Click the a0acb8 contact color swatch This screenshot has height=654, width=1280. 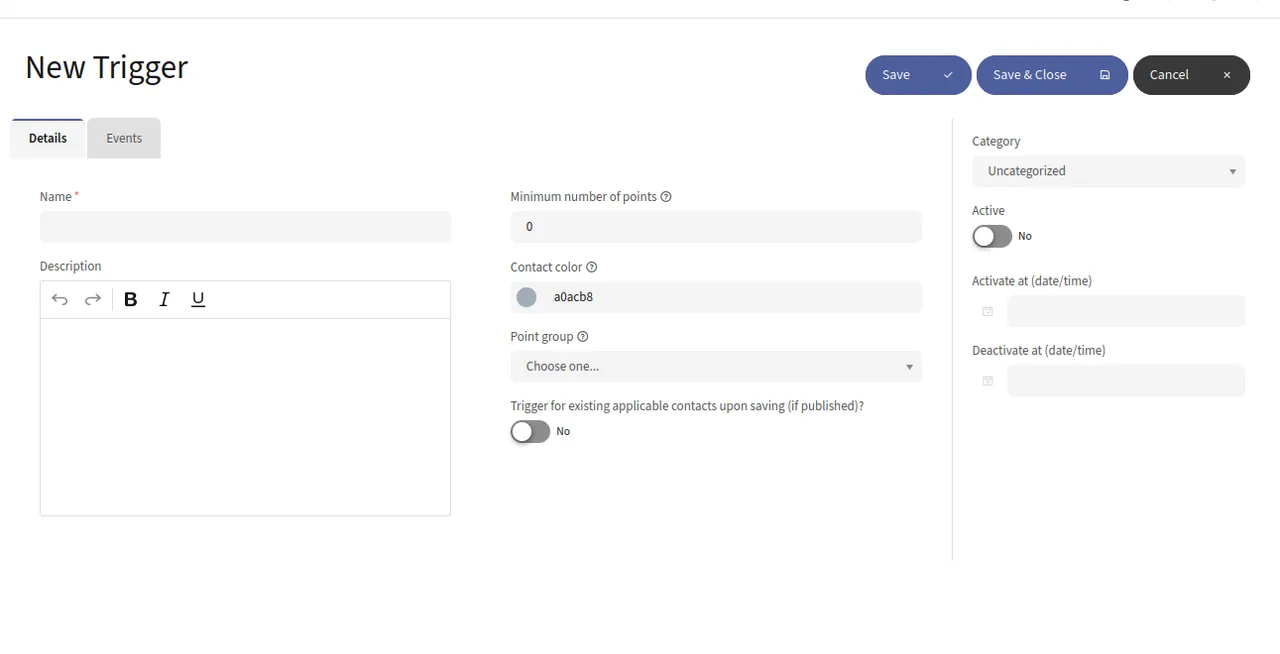(x=526, y=297)
